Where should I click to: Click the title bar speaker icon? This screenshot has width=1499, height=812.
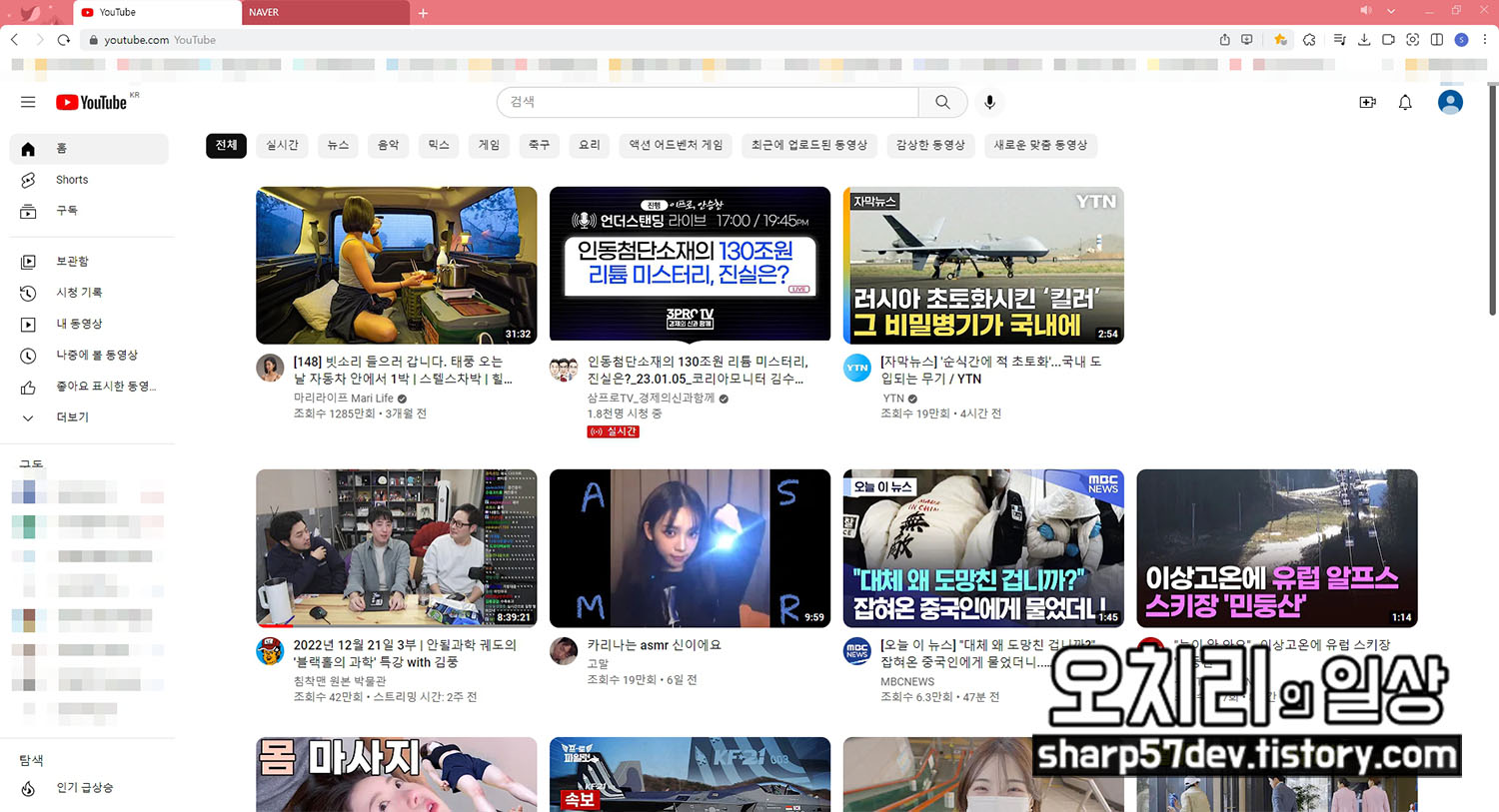coord(1366,11)
